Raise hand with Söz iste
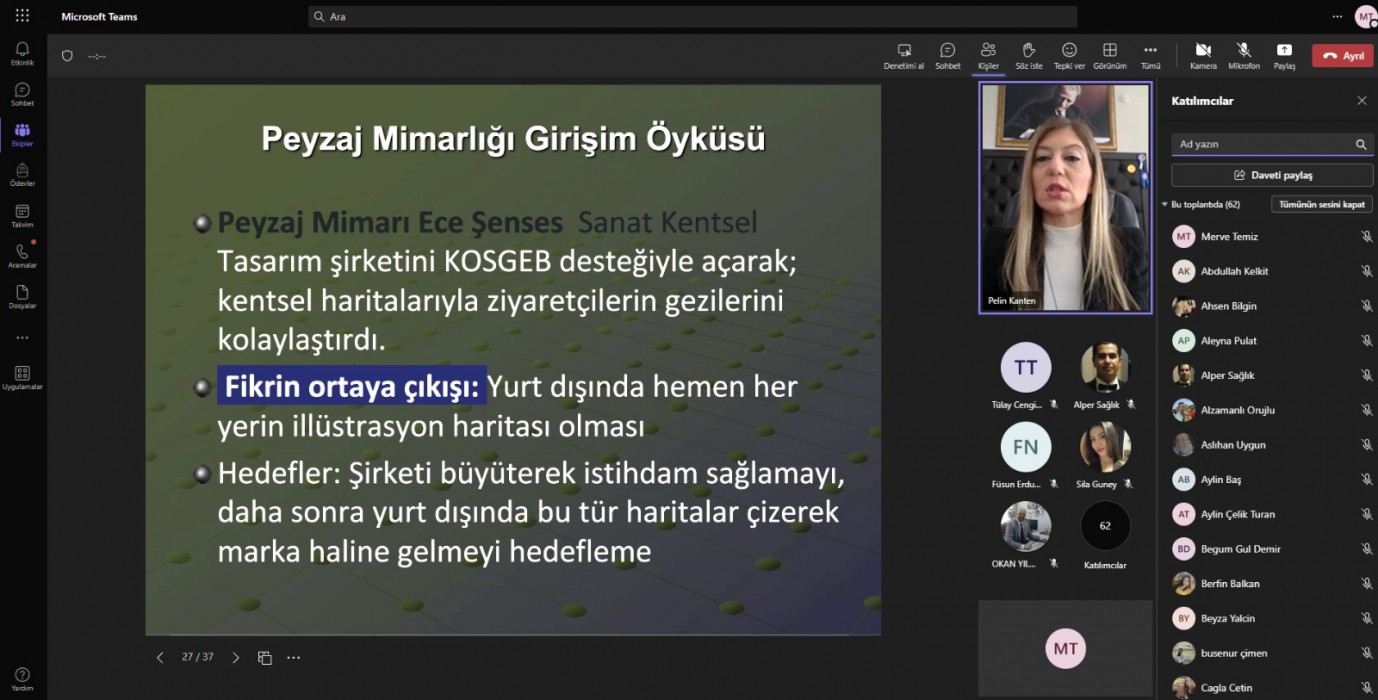Screen dimensions: 1378x700 (1028, 56)
